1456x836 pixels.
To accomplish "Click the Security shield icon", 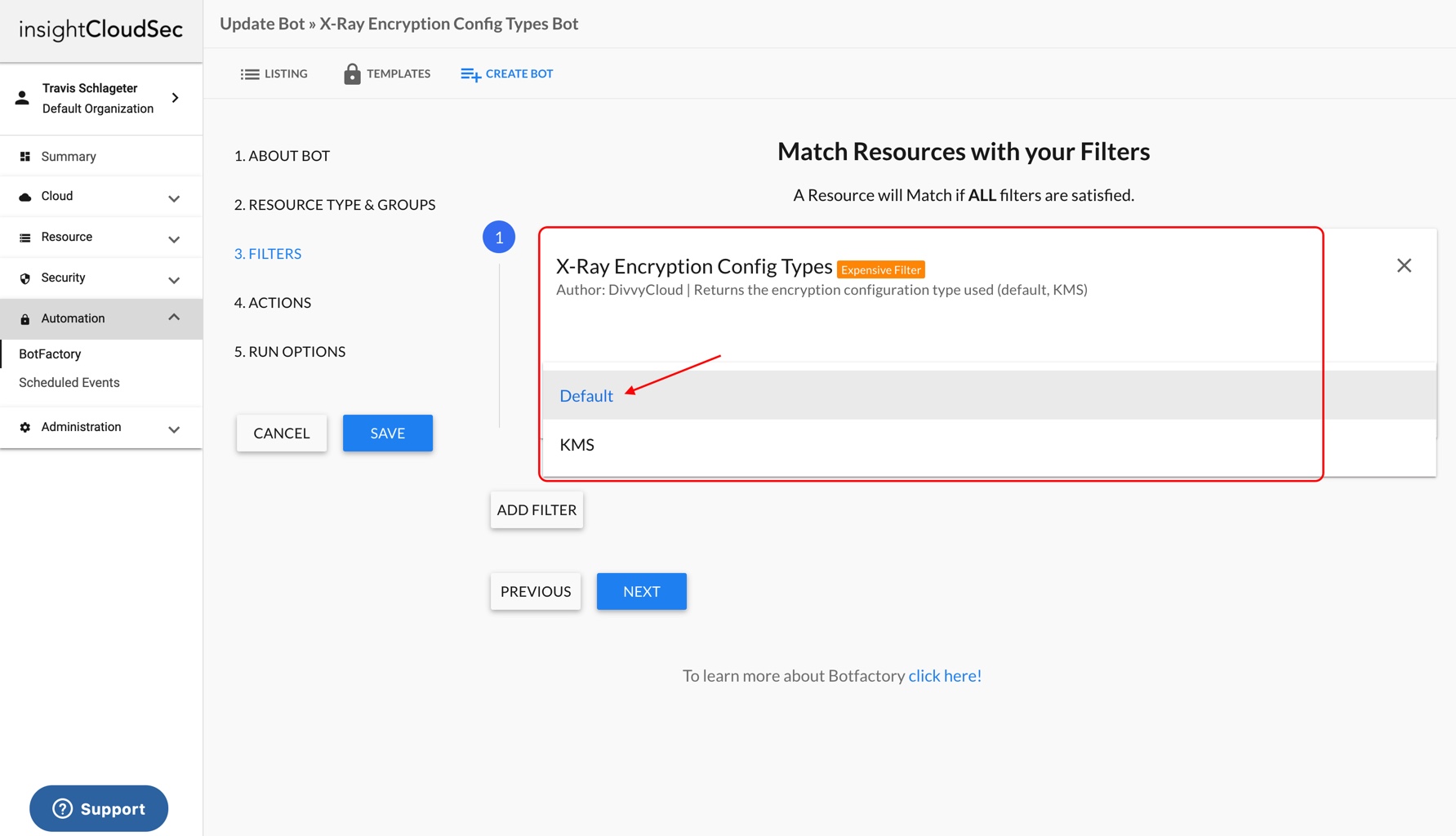I will [x=25, y=278].
